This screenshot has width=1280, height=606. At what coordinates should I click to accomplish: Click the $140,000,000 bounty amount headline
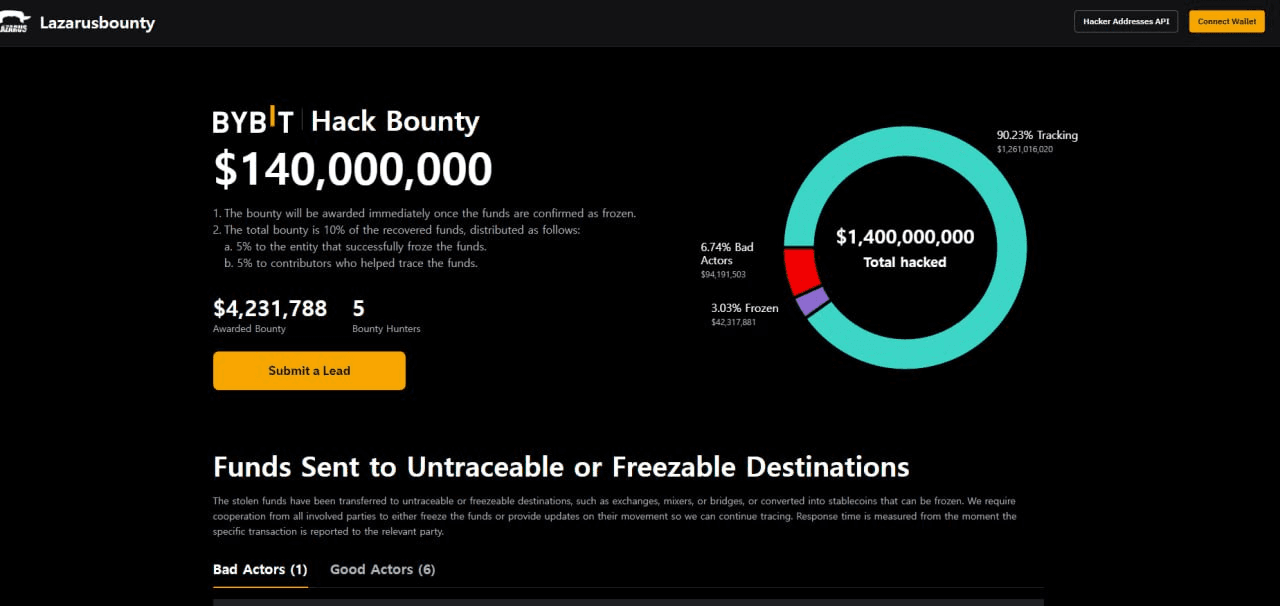point(353,169)
